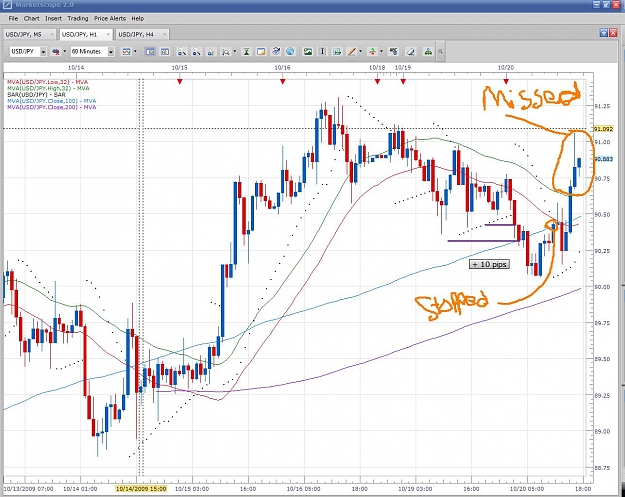The width and height of the screenshot is (625, 497).
Task: Click the 91.092 price level tag
Action: [603, 129]
